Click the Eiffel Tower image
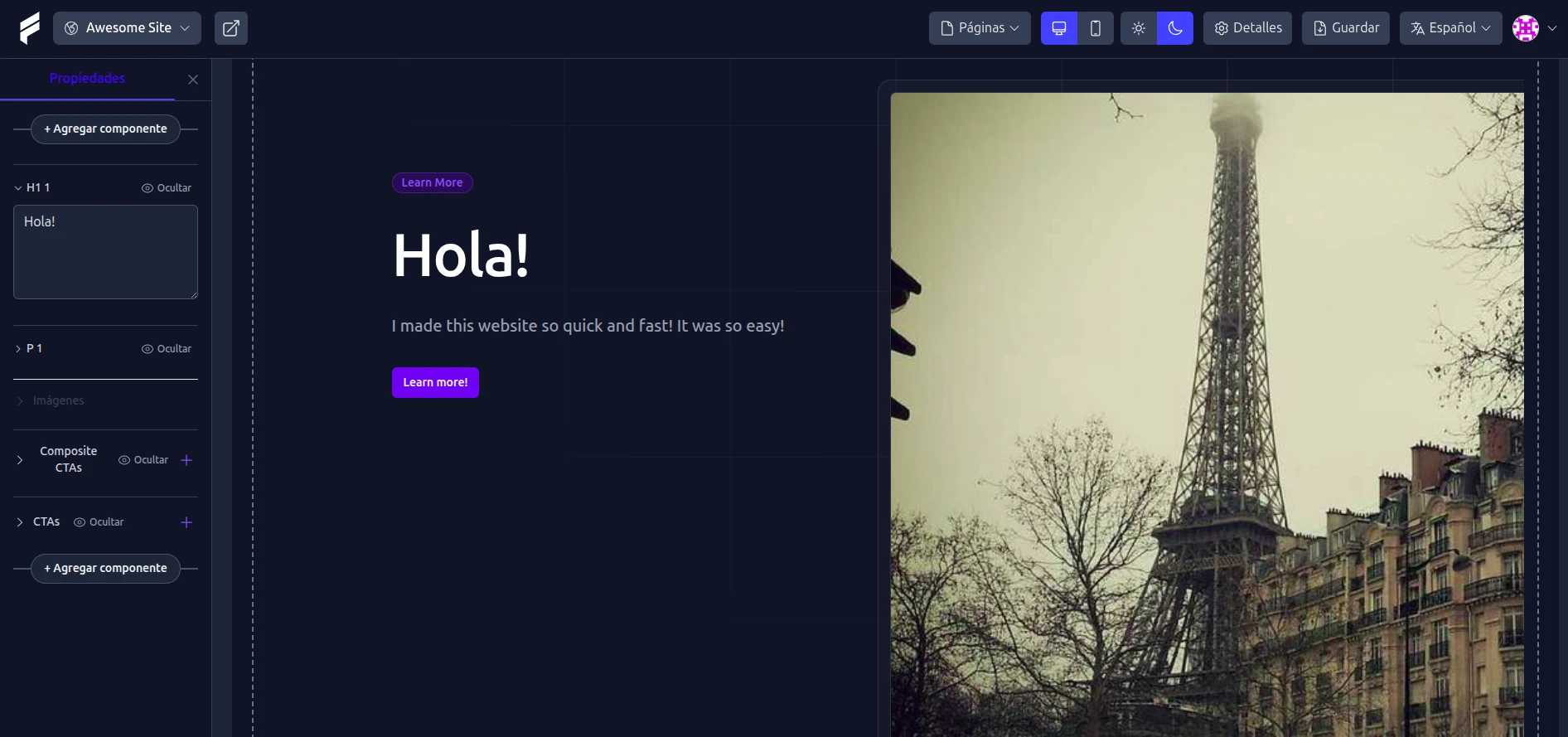The height and width of the screenshot is (737, 1568). click(1207, 415)
